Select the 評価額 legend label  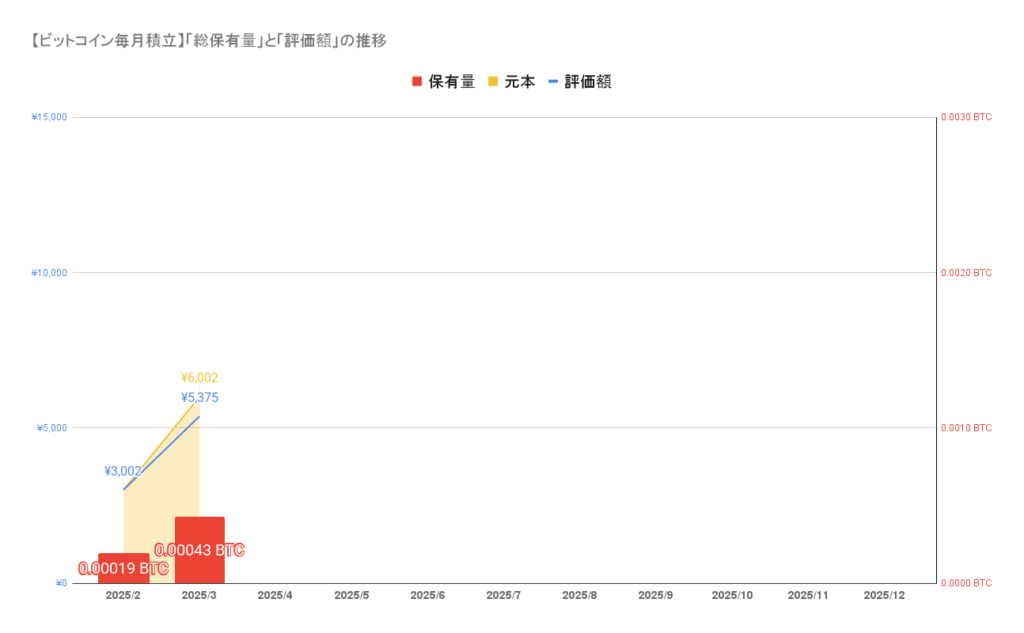(x=588, y=82)
